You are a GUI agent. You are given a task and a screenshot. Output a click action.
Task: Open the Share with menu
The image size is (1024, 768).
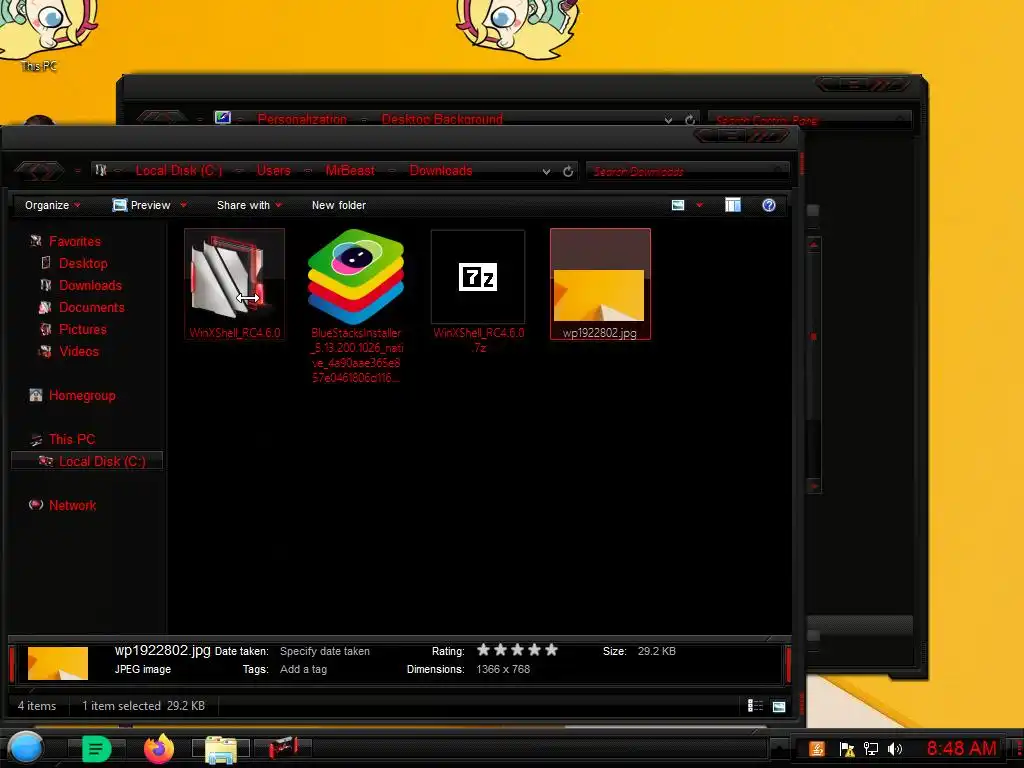point(249,205)
